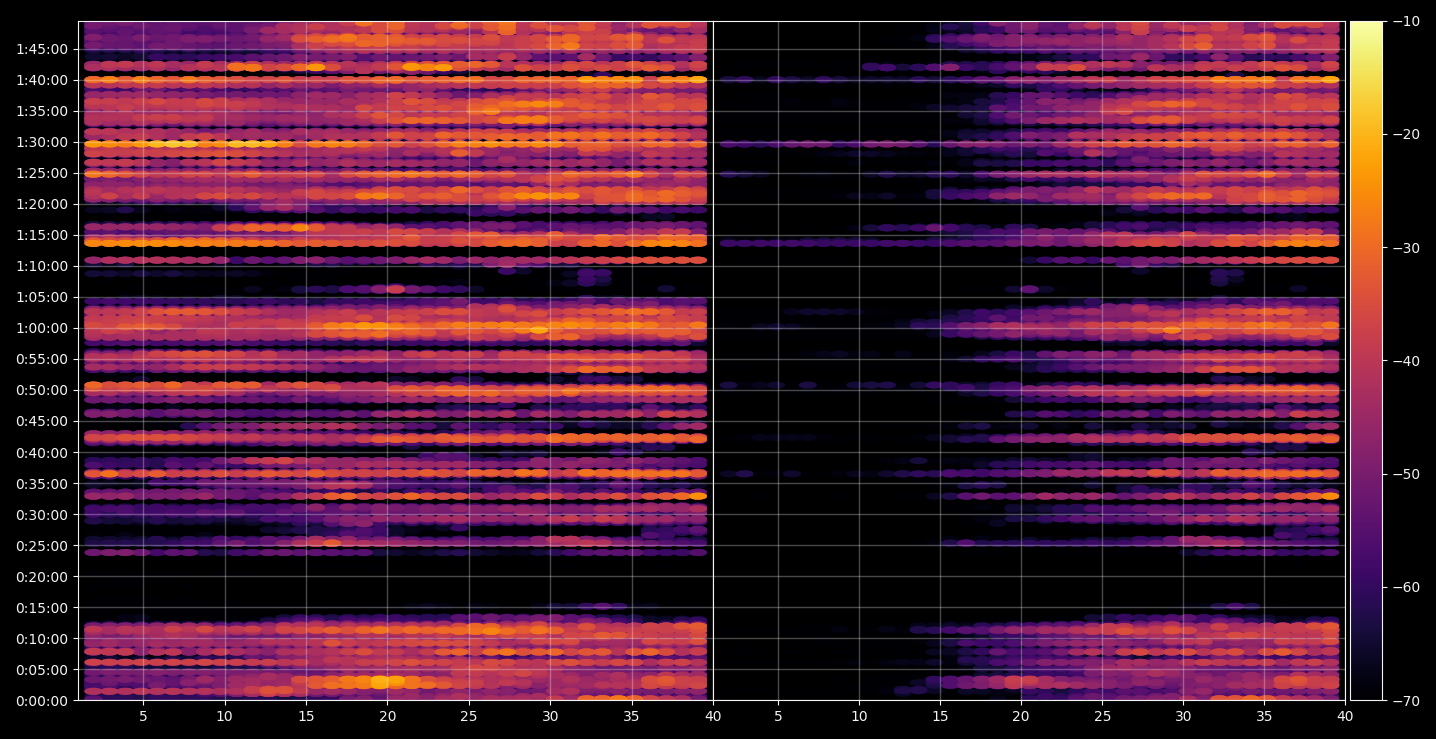
Task: Click the 0:10:00 y-axis tick label
Action: click(x=41, y=638)
